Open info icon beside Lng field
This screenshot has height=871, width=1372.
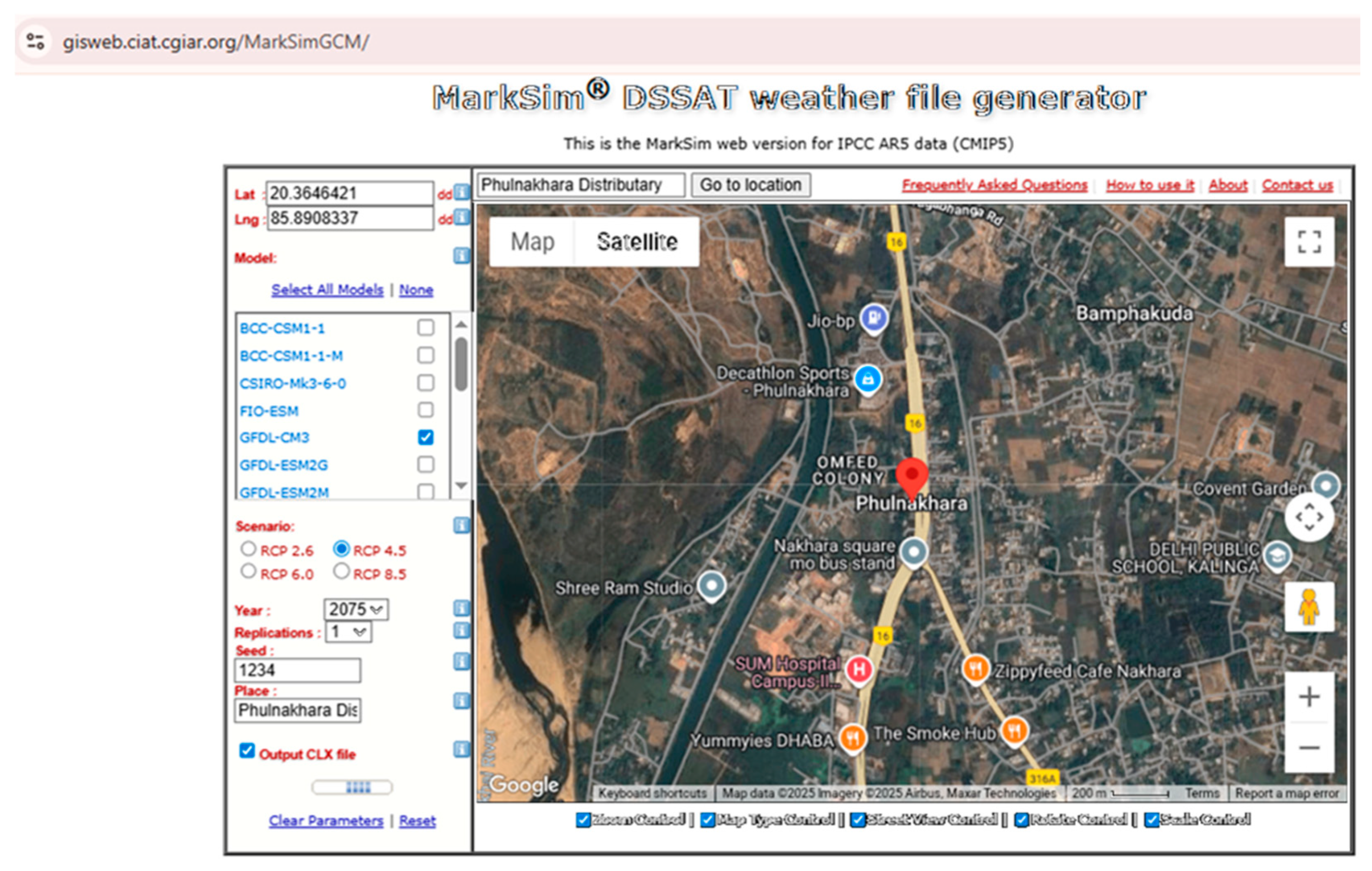[461, 218]
